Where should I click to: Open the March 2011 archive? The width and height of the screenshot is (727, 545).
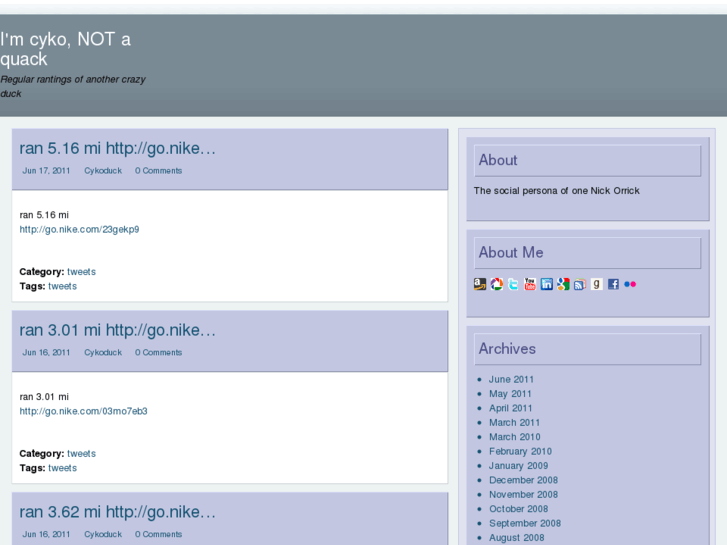tap(515, 423)
